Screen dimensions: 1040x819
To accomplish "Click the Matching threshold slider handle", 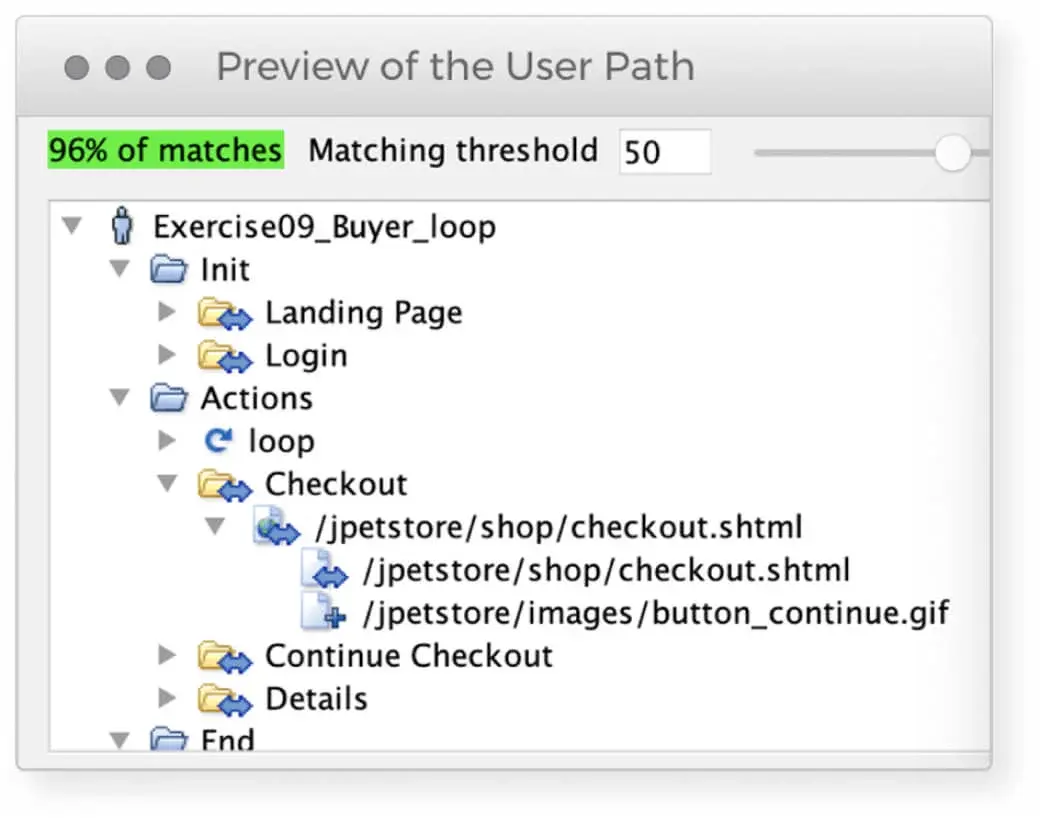I will pos(952,153).
